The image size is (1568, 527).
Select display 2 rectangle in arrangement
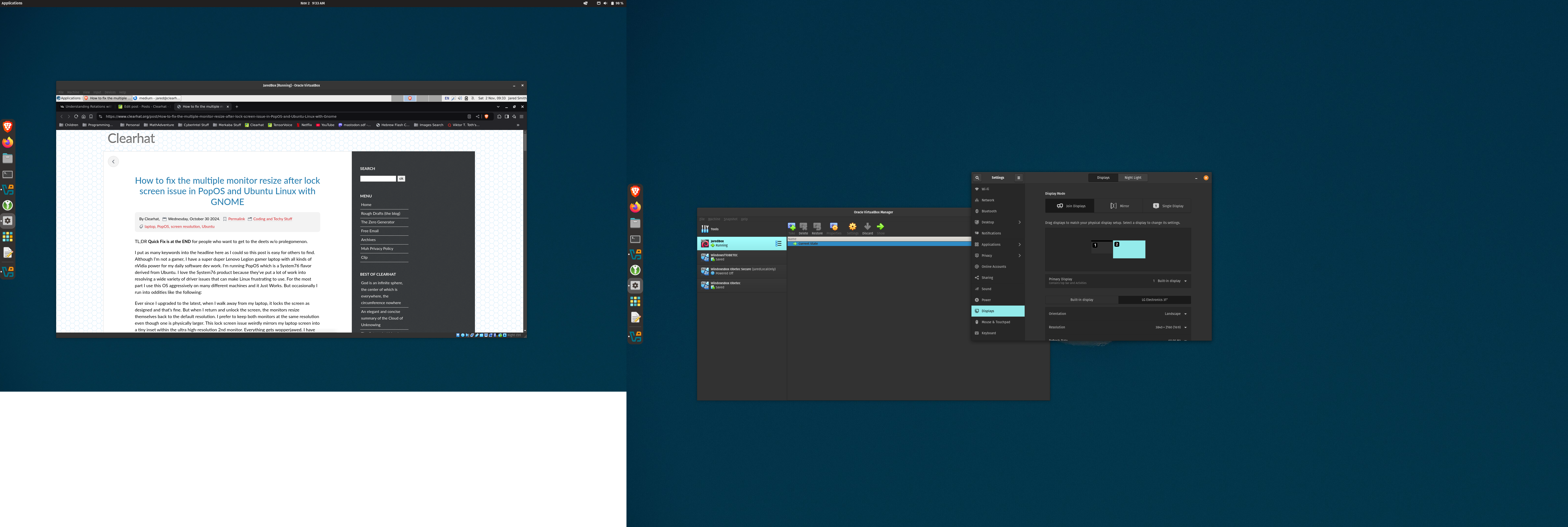point(1129,249)
